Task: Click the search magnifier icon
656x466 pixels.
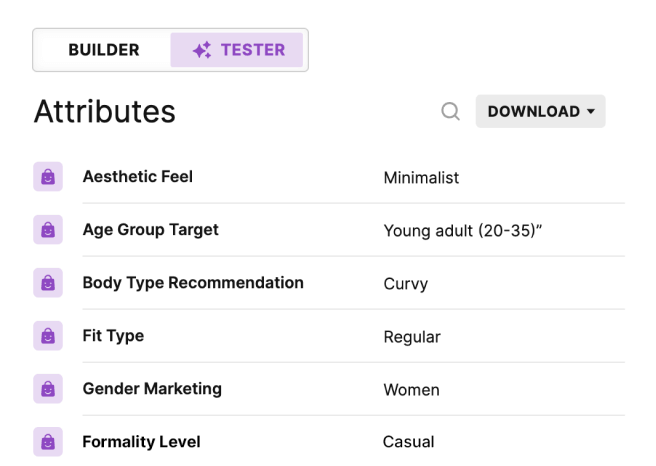Action: (x=451, y=112)
